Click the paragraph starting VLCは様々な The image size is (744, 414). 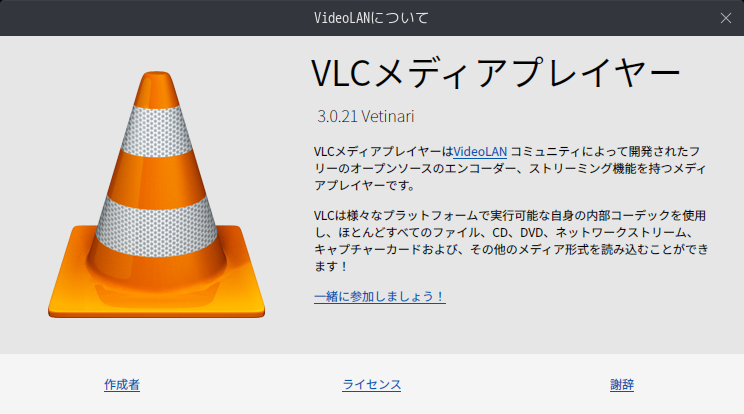pos(511,241)
